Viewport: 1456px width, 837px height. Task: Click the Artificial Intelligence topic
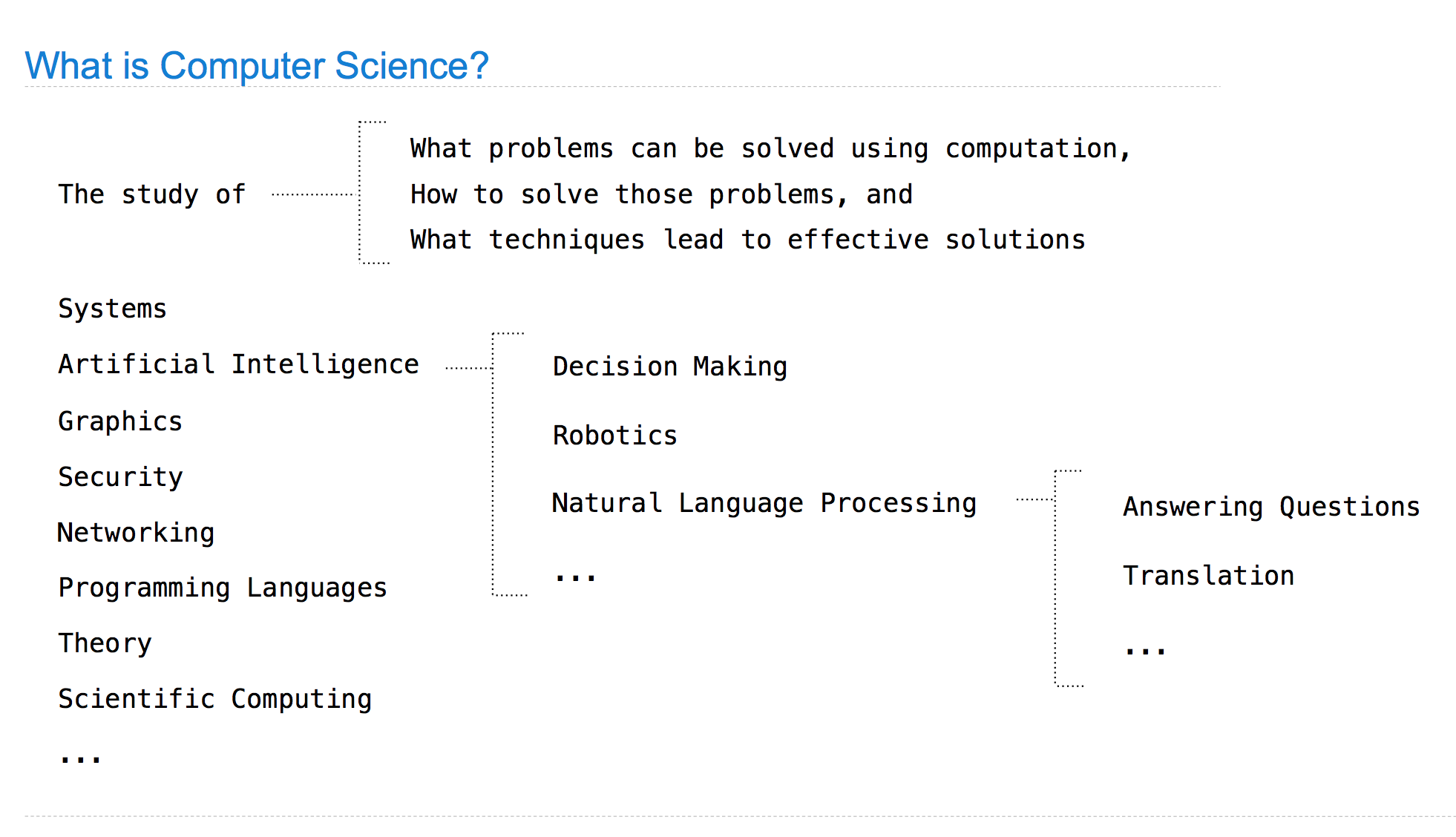pos(238,364)
